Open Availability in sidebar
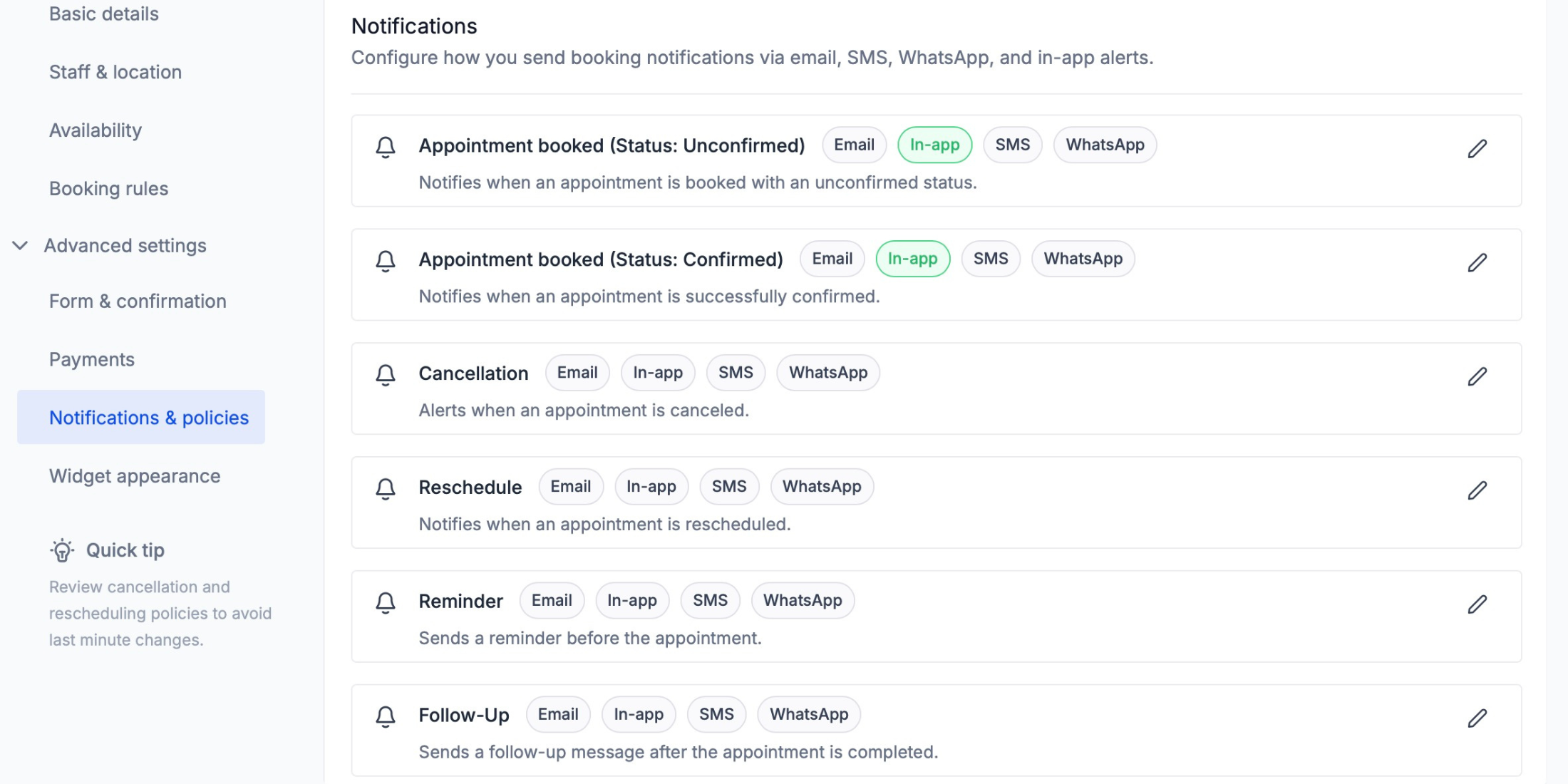 pos(96,130)
